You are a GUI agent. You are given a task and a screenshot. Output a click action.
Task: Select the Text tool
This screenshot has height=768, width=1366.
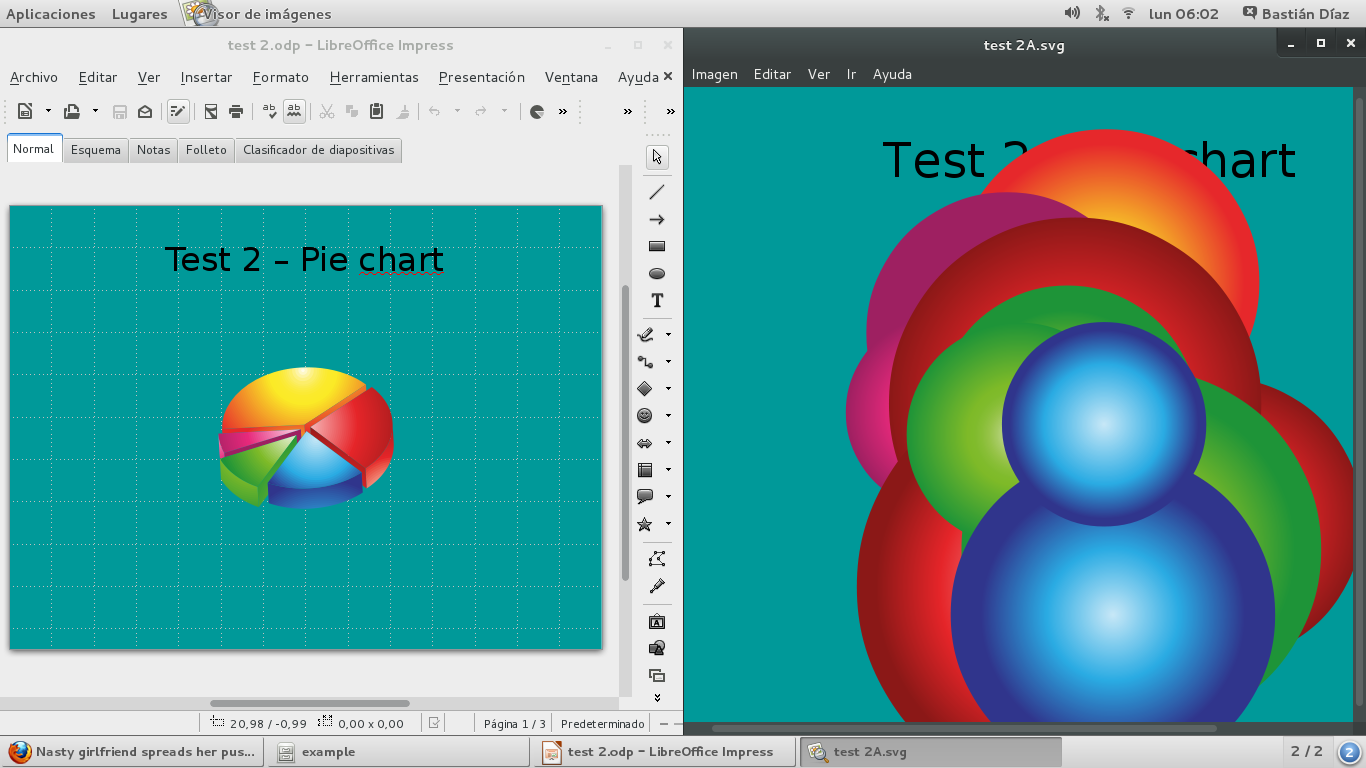[657, 300]
